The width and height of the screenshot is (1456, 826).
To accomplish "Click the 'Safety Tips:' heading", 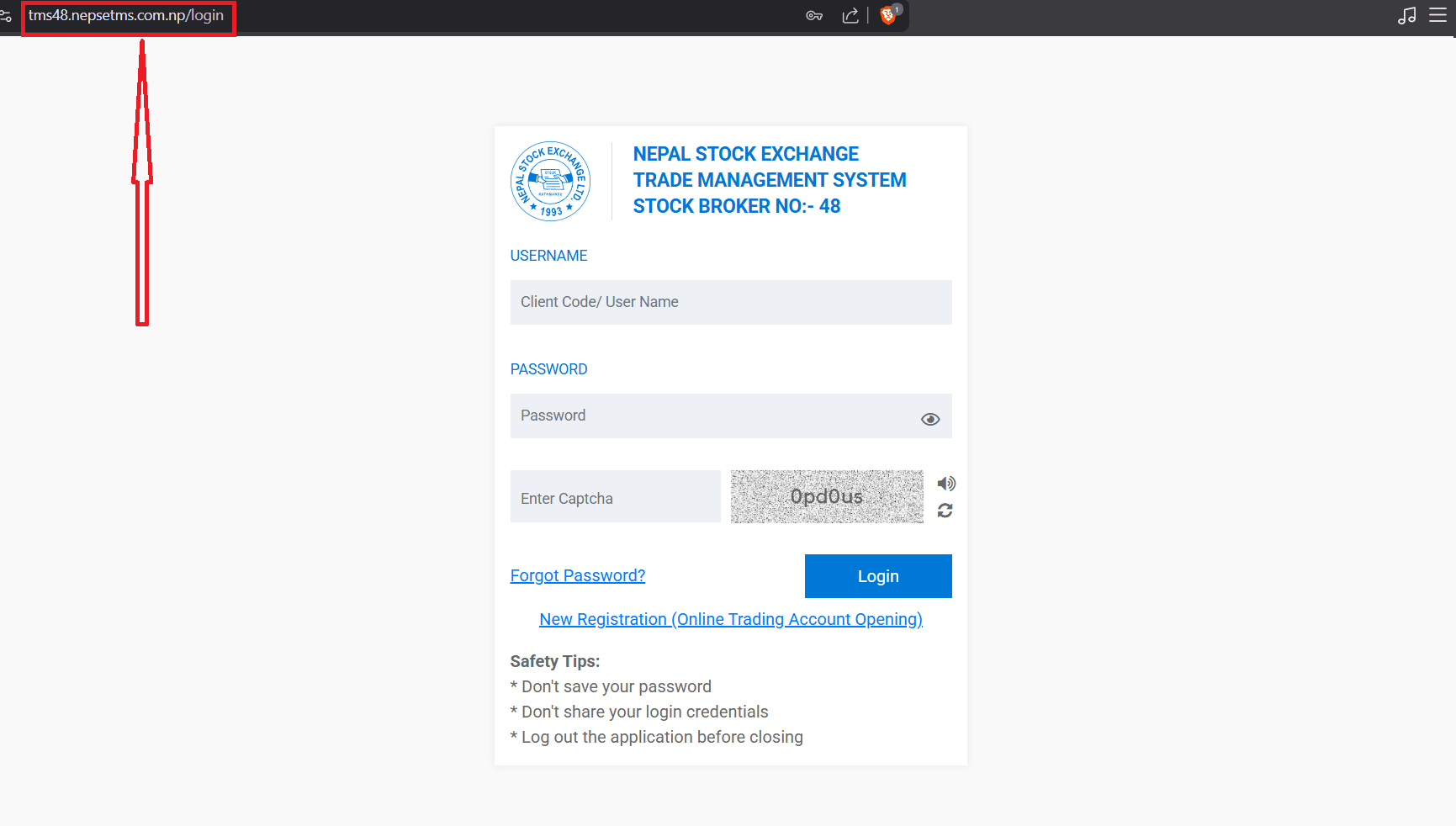I will point(555,661).
